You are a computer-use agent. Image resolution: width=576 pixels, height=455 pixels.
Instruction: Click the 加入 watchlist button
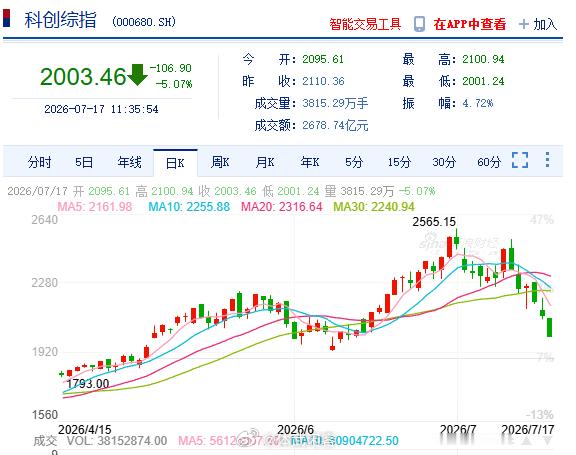coord(545,25)
